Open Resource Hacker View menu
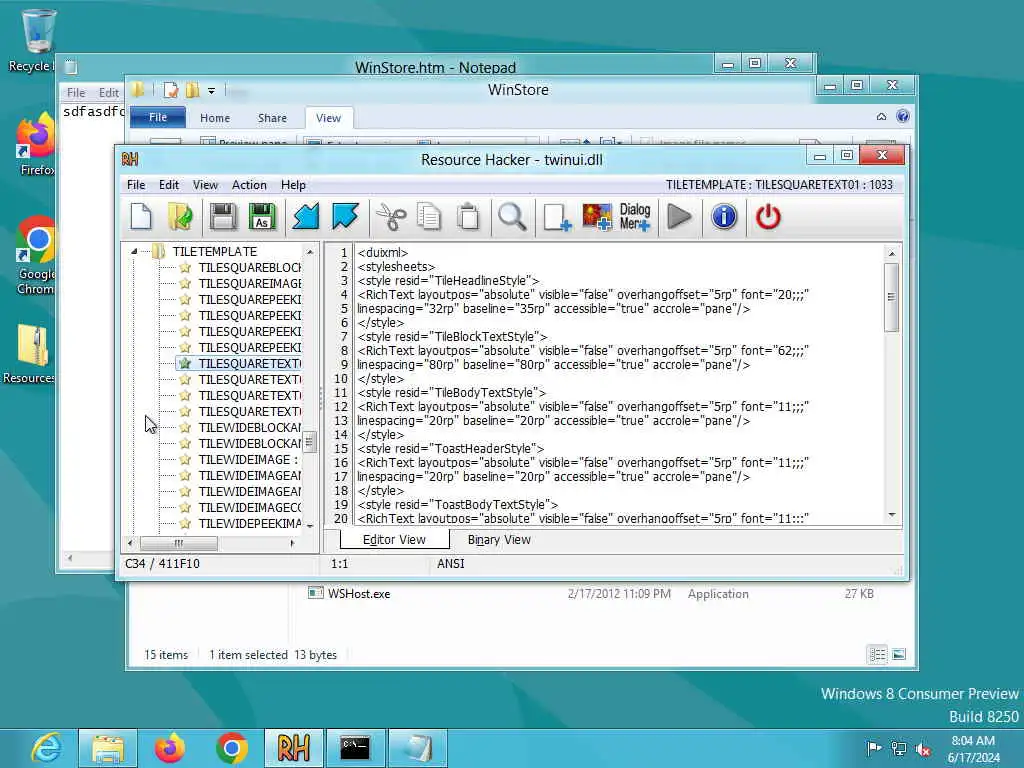Screen dimensions: 1024x768 [205, 185]
